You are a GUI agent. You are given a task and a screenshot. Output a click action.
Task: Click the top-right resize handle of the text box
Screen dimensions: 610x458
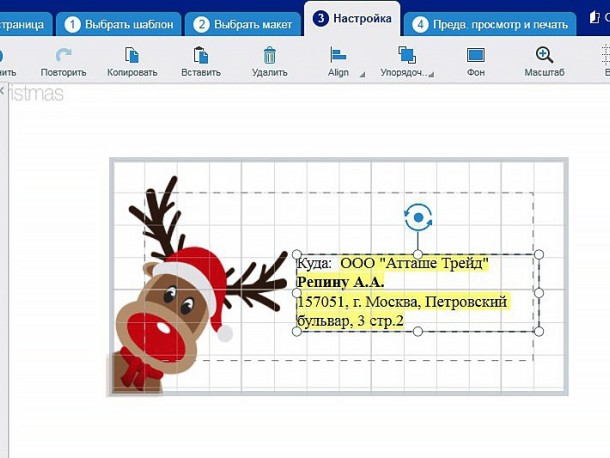539,254
